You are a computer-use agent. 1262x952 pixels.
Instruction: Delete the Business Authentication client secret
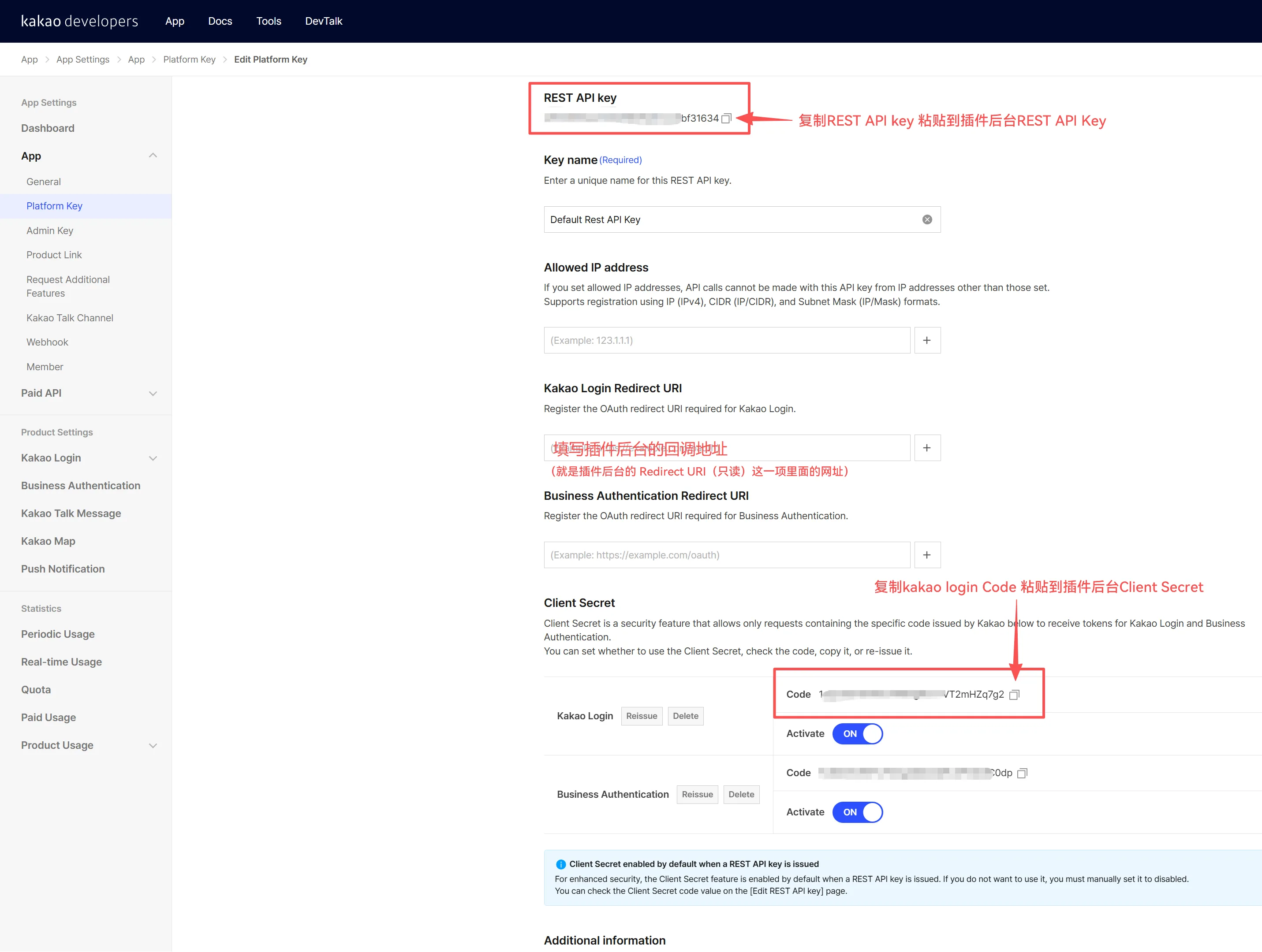[741, 795]
